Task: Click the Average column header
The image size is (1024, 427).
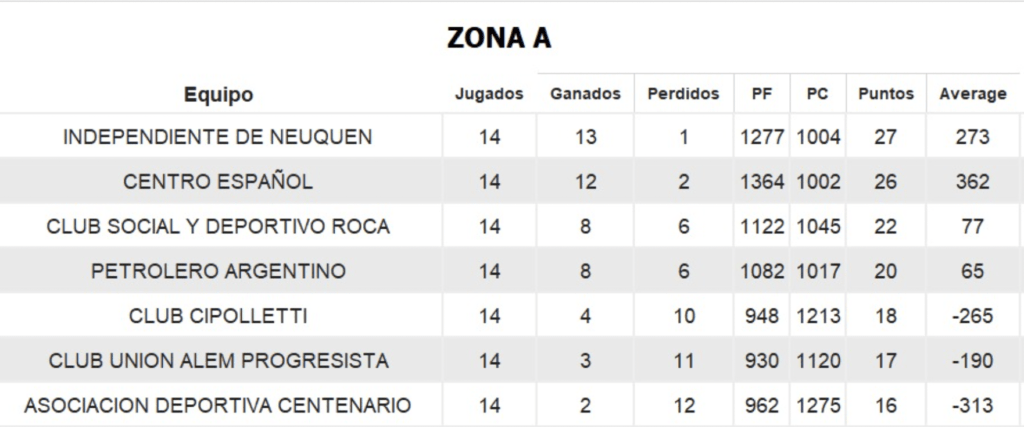Action: (x=973, y=94)
